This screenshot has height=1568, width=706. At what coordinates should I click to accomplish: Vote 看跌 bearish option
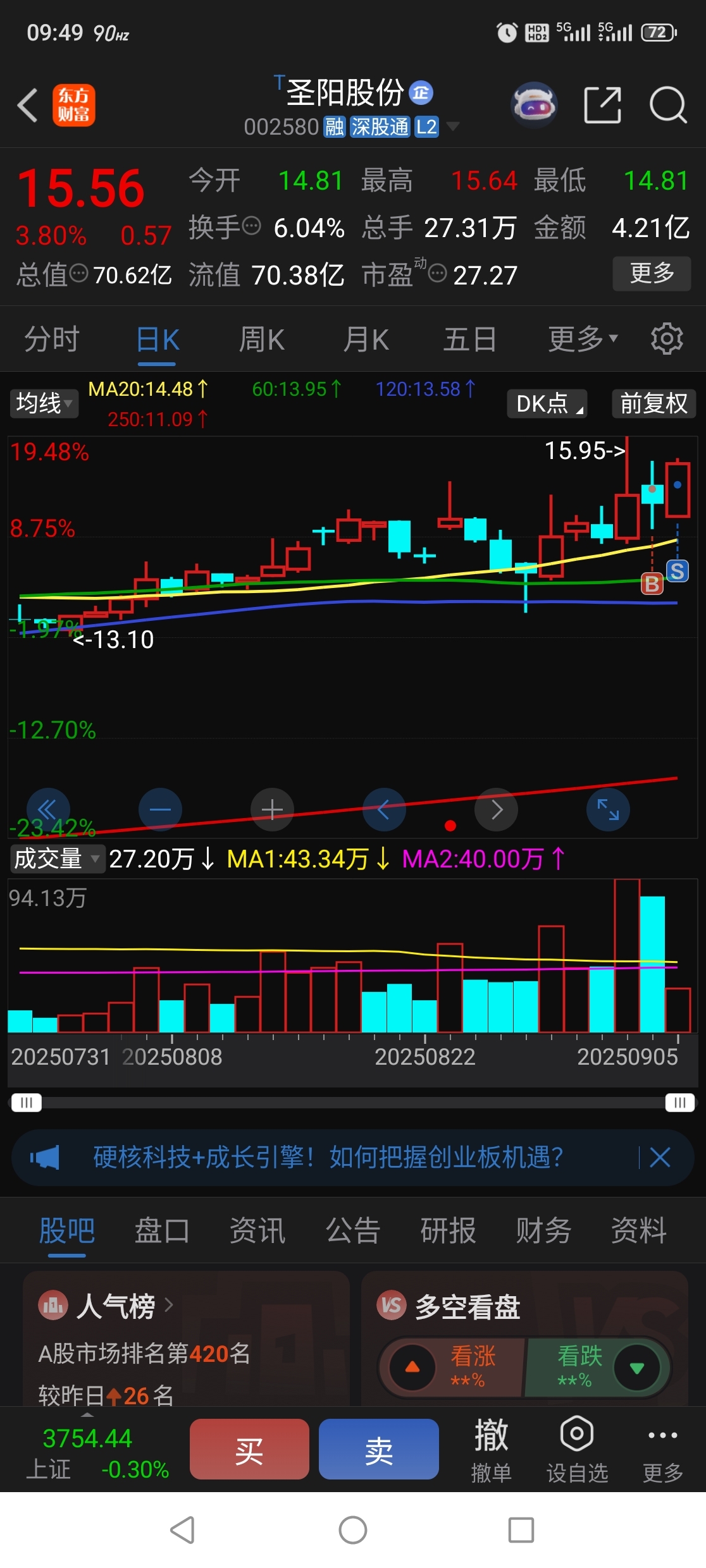597,1368
